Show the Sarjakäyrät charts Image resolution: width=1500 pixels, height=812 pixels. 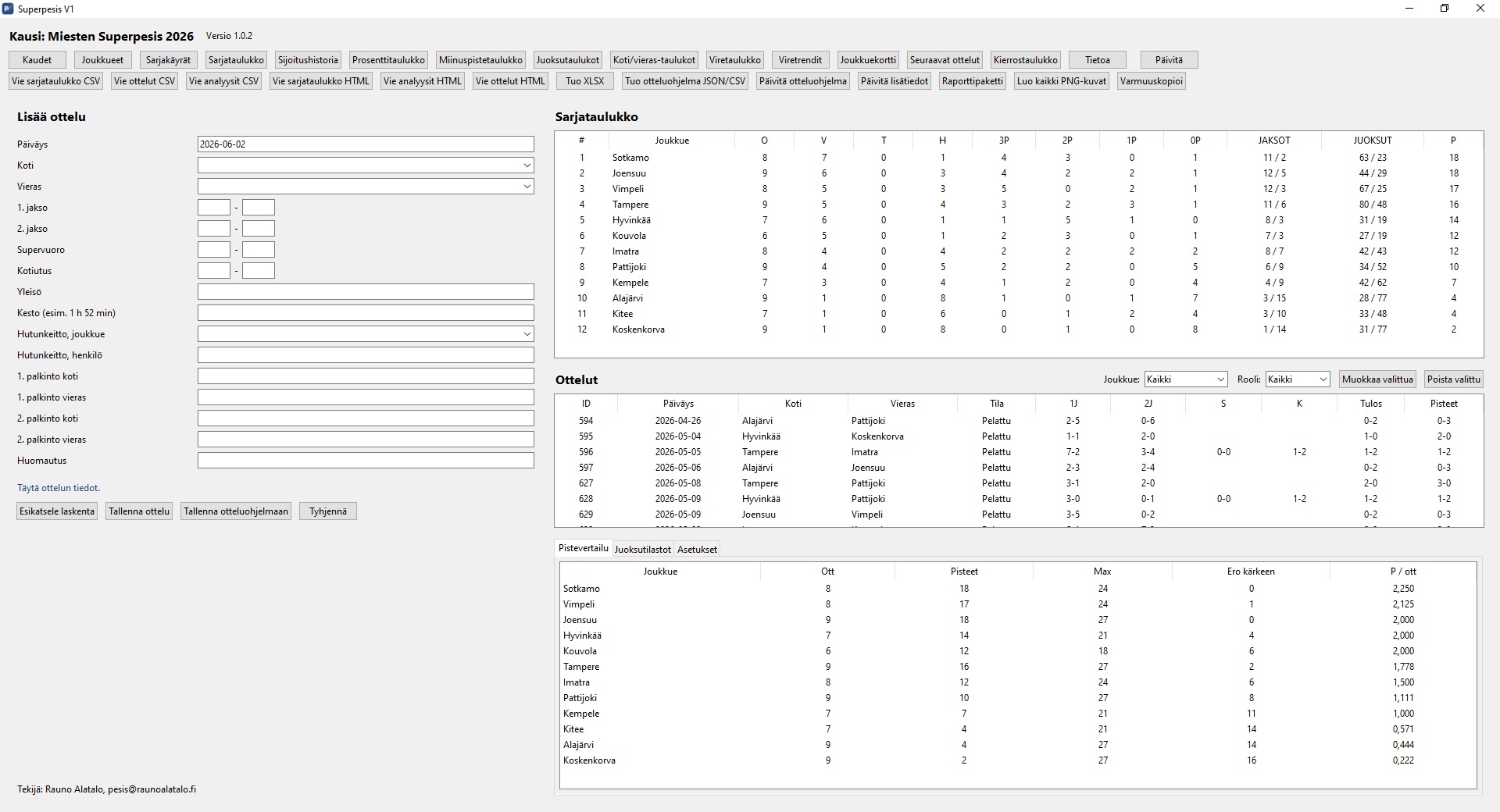[x=168, y=60]
